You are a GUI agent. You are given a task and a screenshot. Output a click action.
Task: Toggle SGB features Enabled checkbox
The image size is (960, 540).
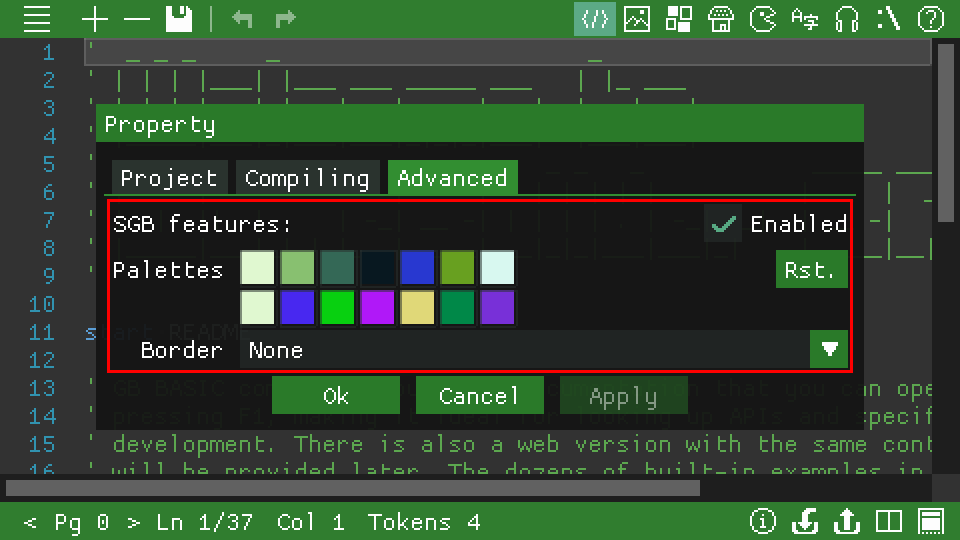[723, 223]
